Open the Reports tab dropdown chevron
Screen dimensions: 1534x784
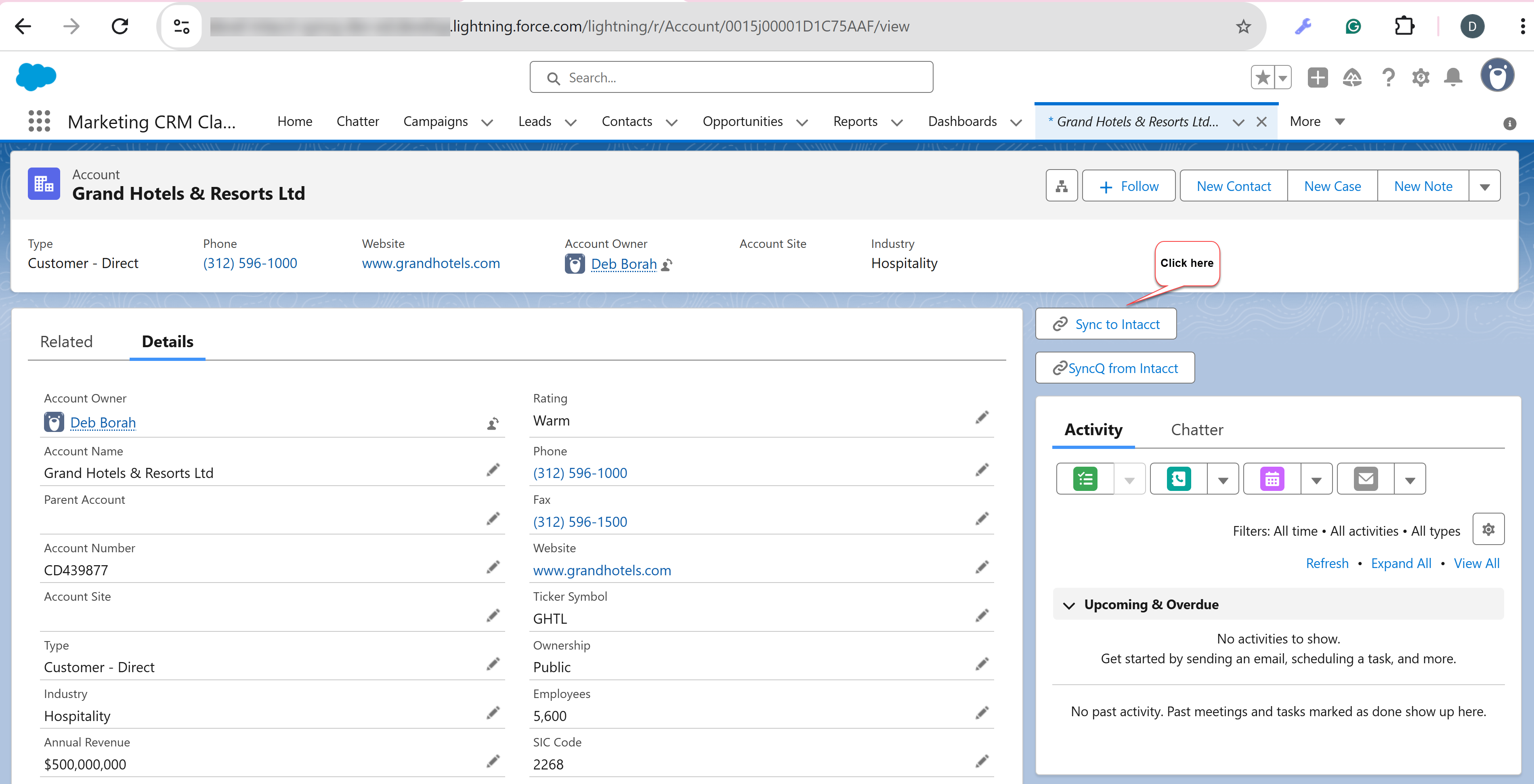click(897, 123)
